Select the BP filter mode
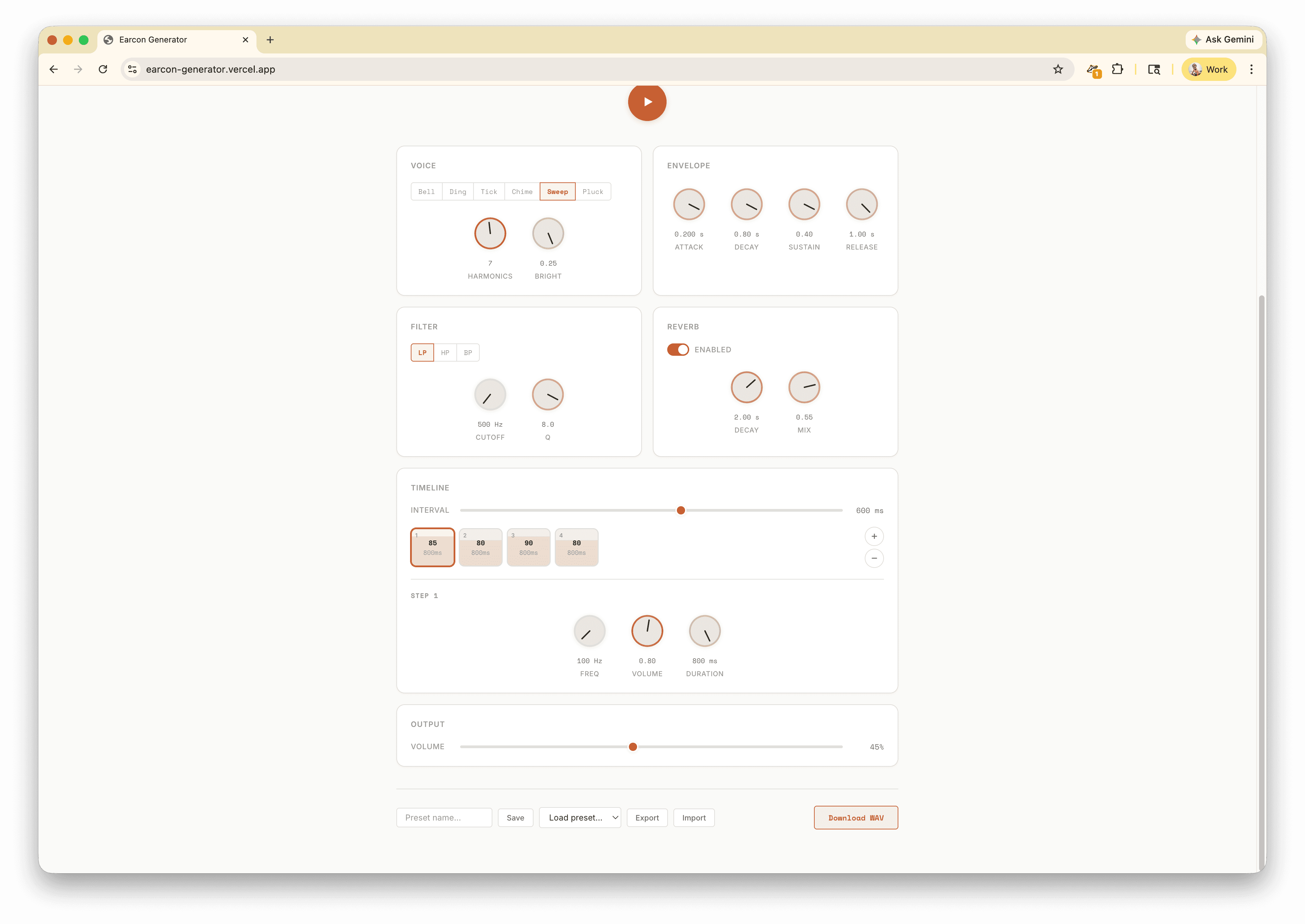 point(468,352)
